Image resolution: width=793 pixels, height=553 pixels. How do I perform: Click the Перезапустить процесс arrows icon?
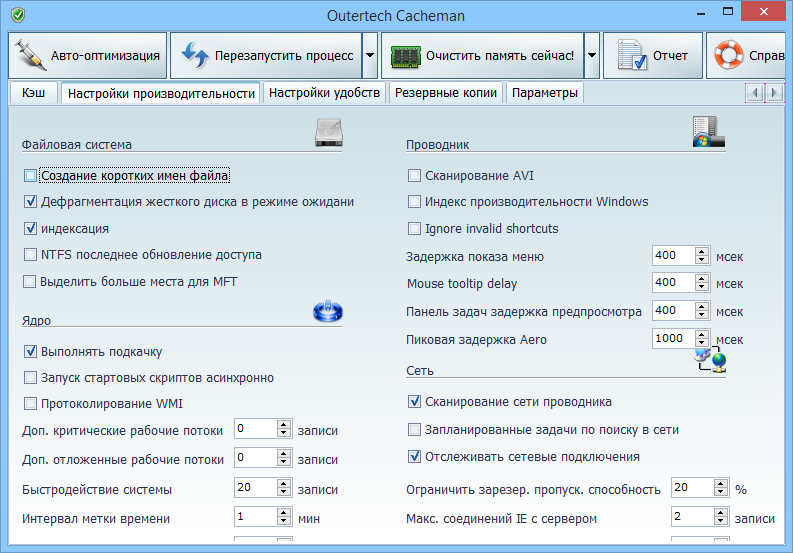(195, 55)
